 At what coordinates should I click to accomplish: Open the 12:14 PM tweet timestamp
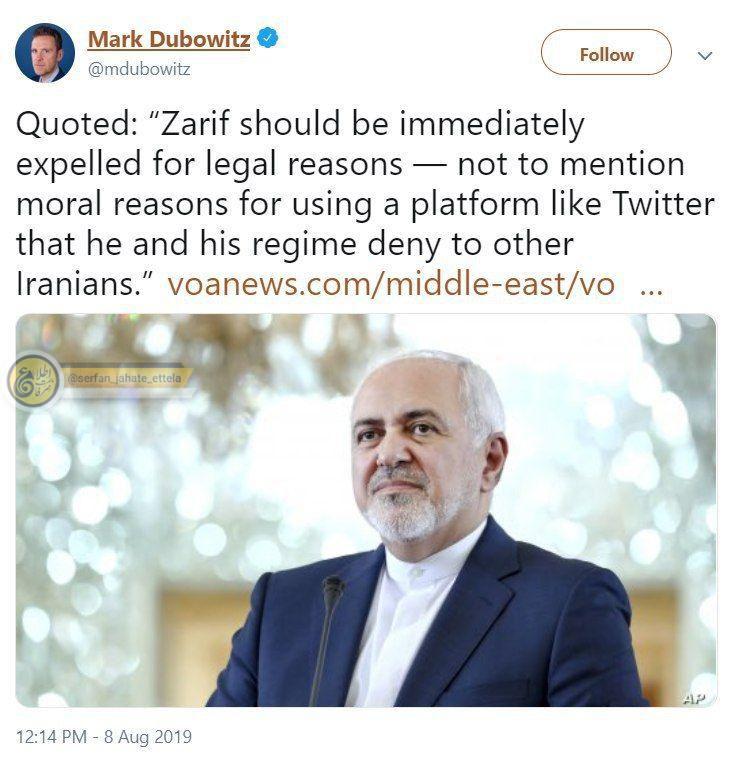click(x=51, y=736)
